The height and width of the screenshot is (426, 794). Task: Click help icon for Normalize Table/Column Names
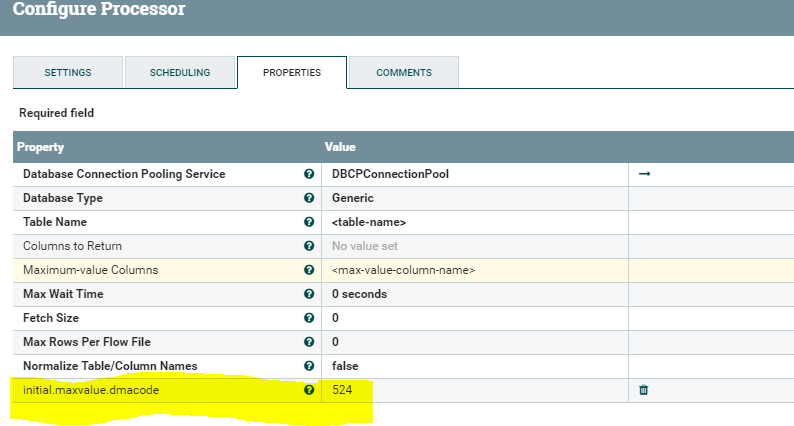coord(309,366)
